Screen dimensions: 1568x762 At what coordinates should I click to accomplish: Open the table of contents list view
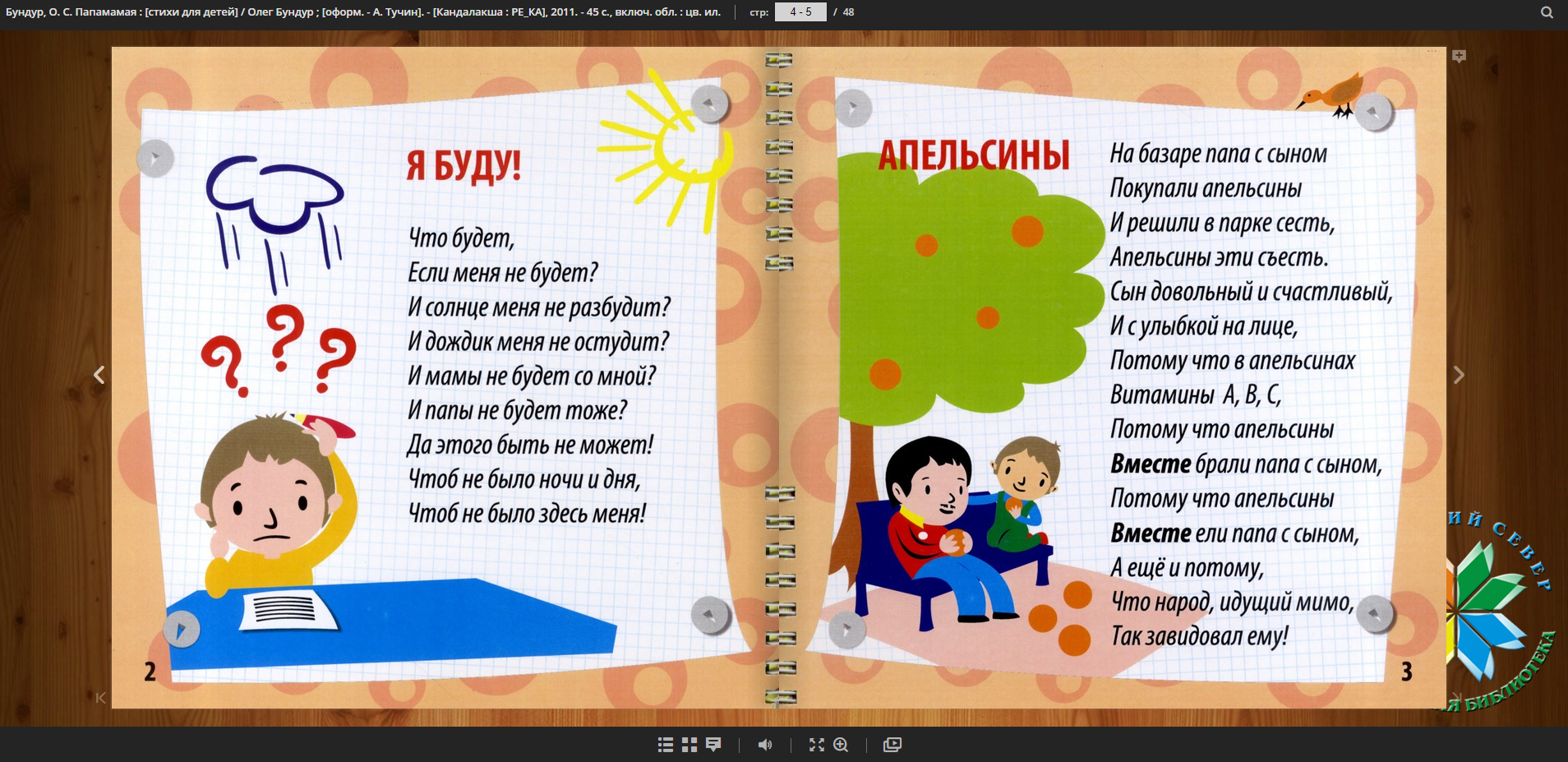coord(666,744)
